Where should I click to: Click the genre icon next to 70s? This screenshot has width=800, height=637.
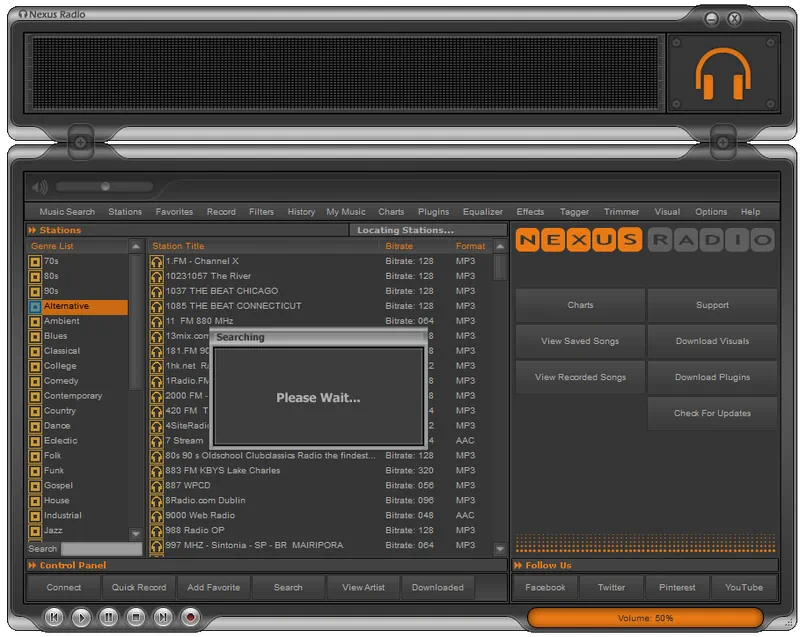[35, 262]
